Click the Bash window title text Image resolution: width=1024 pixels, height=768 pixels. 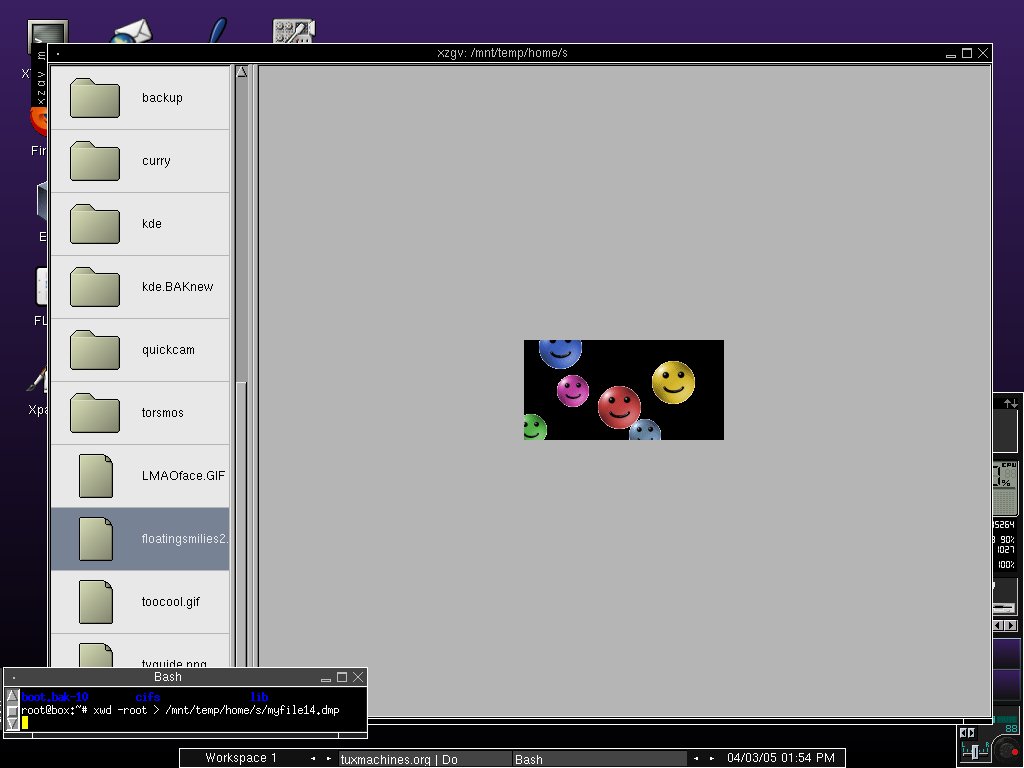[x=168, y=677]
